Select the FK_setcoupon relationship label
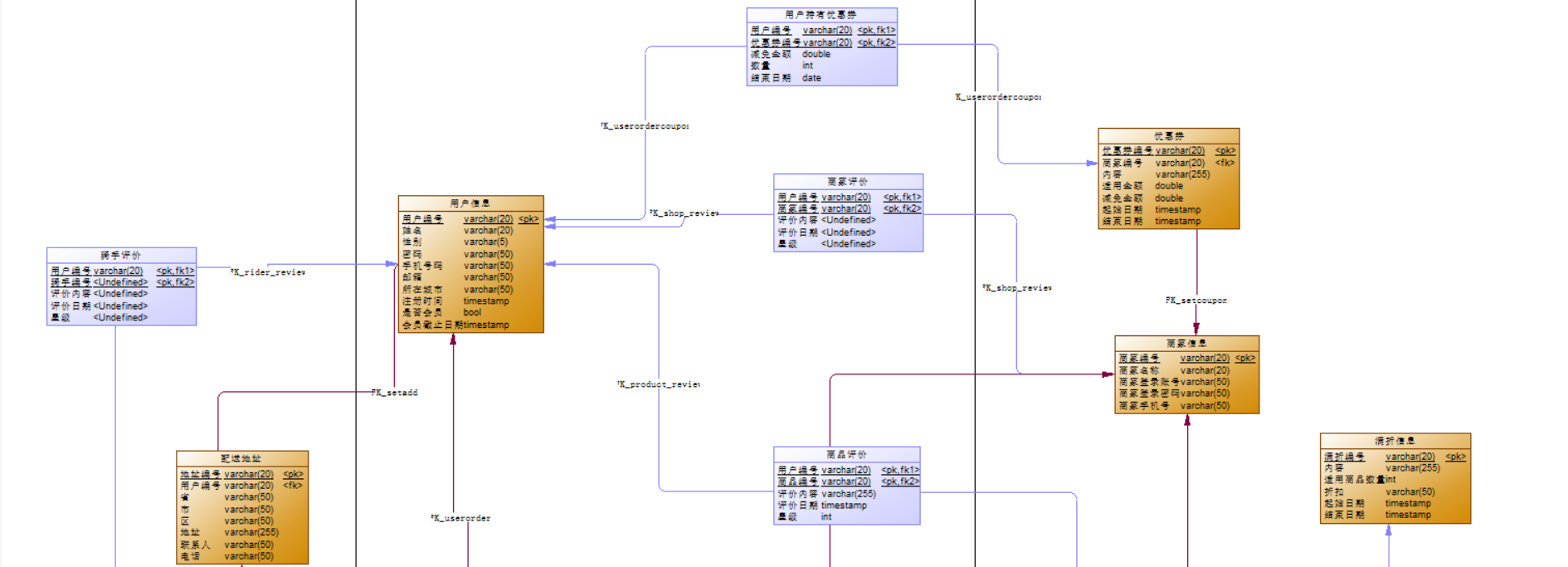 click(1195, 301)
